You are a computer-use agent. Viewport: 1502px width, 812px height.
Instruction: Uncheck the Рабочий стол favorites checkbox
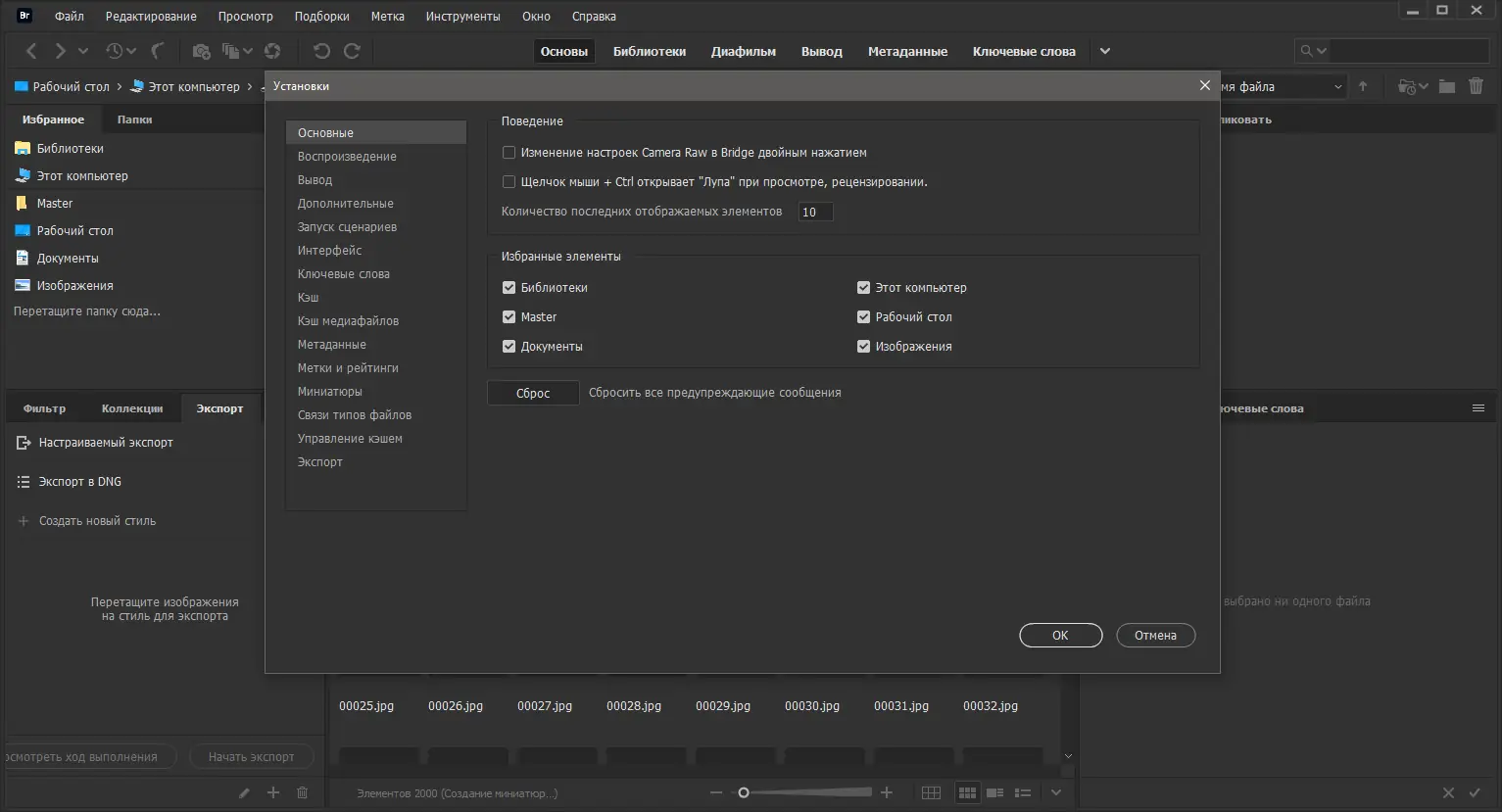[863, 317]
